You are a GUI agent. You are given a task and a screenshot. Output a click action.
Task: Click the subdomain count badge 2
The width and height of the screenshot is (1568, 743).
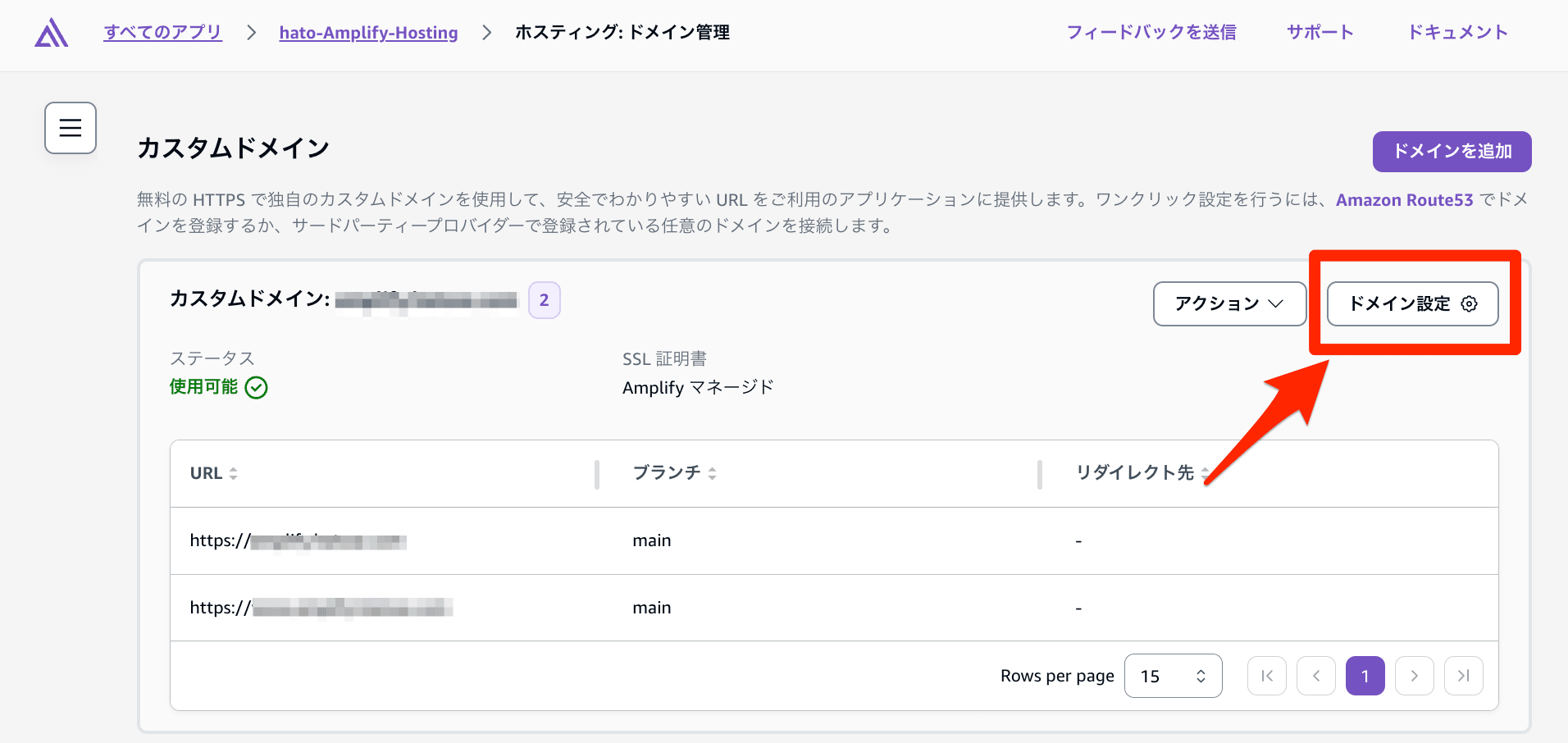[545, 300]
